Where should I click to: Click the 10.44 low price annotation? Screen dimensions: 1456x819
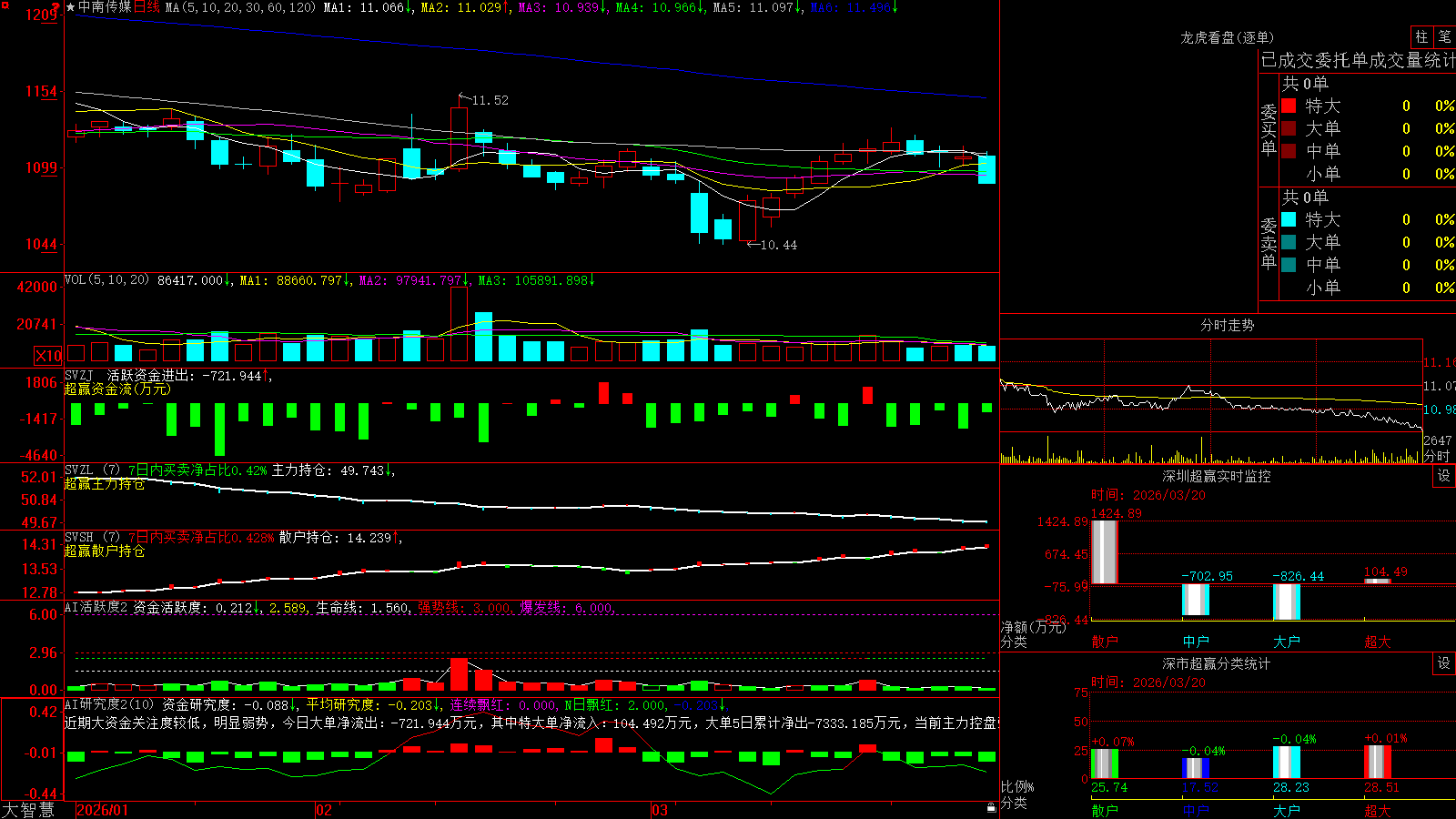(778, 245)
